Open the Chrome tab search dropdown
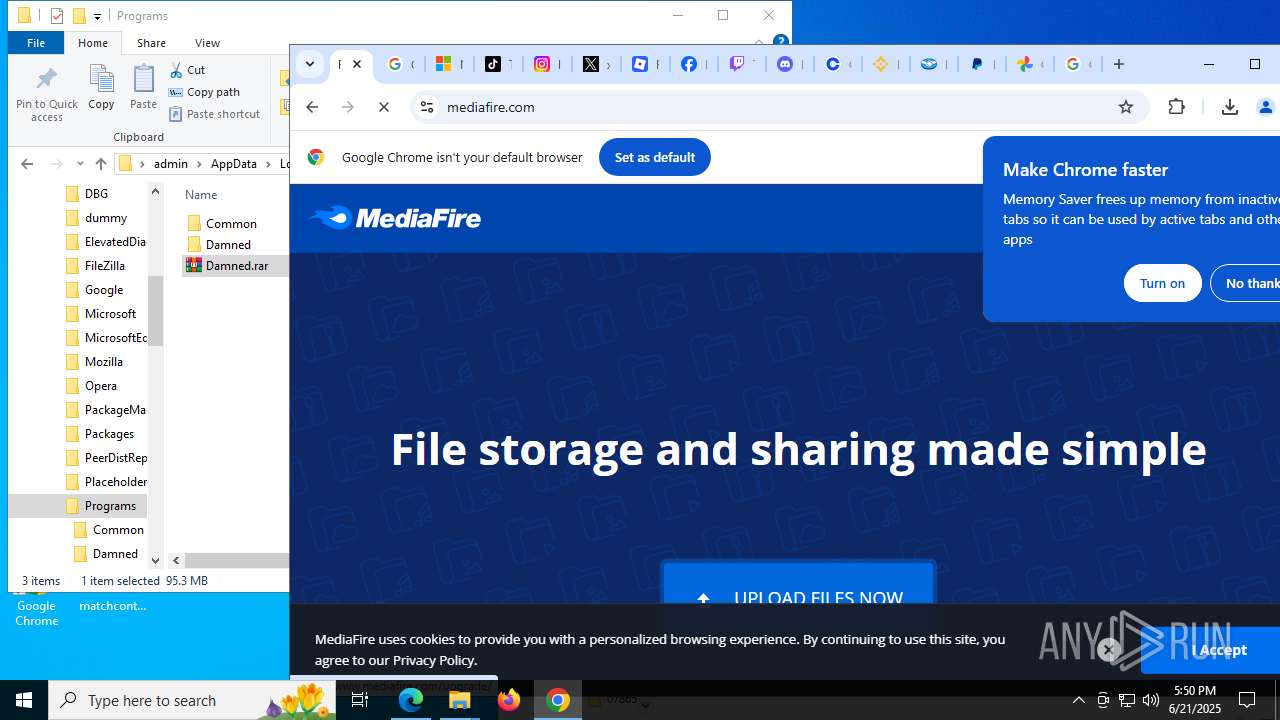 (310, 64)
